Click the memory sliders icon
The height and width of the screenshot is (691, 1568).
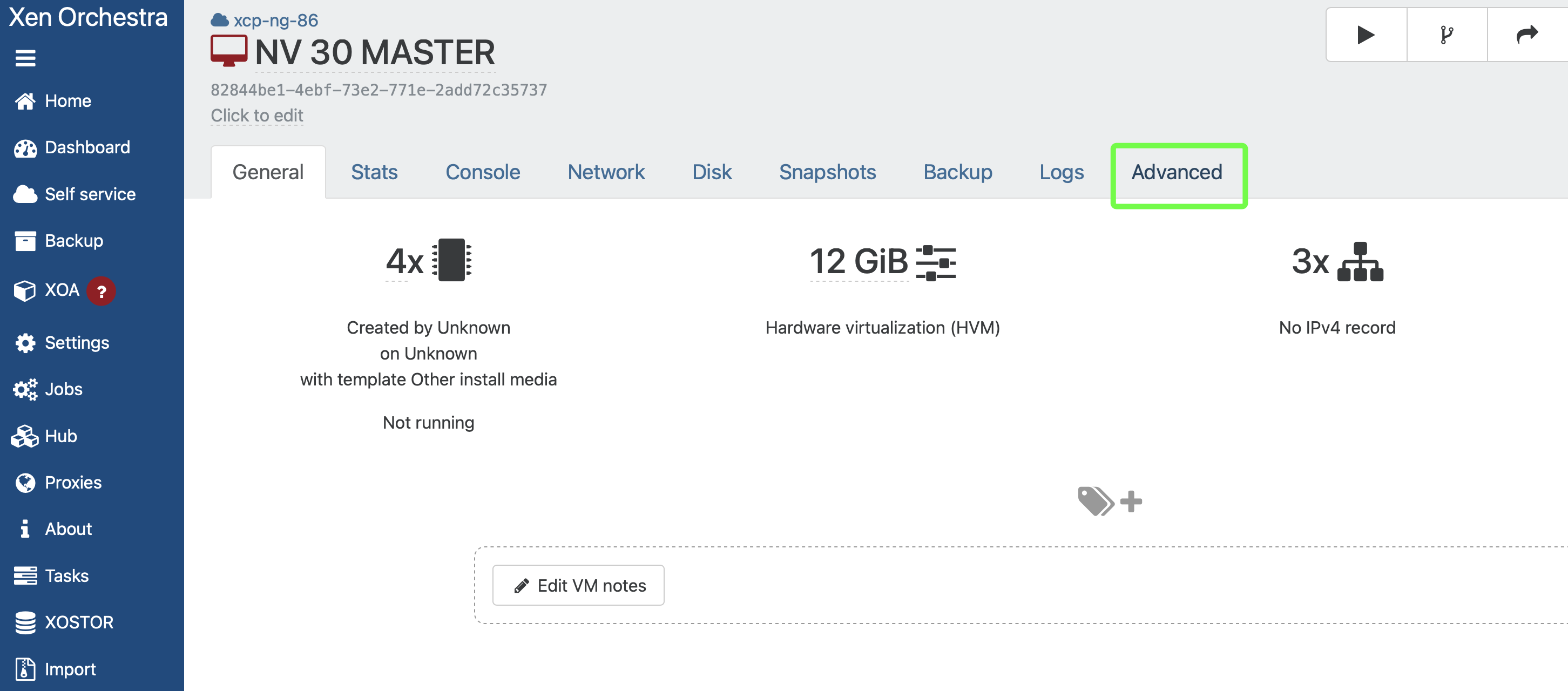coord(936,262)
